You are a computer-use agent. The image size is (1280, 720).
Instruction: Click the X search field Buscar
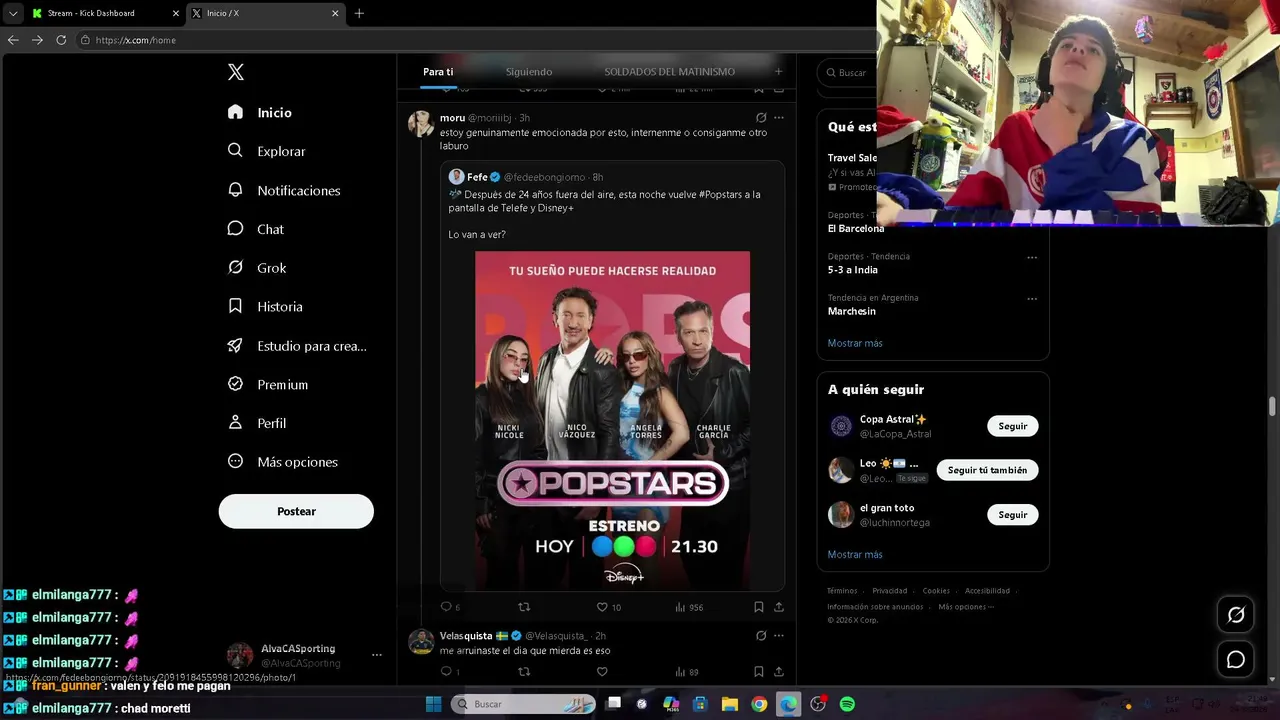point(847,72)
